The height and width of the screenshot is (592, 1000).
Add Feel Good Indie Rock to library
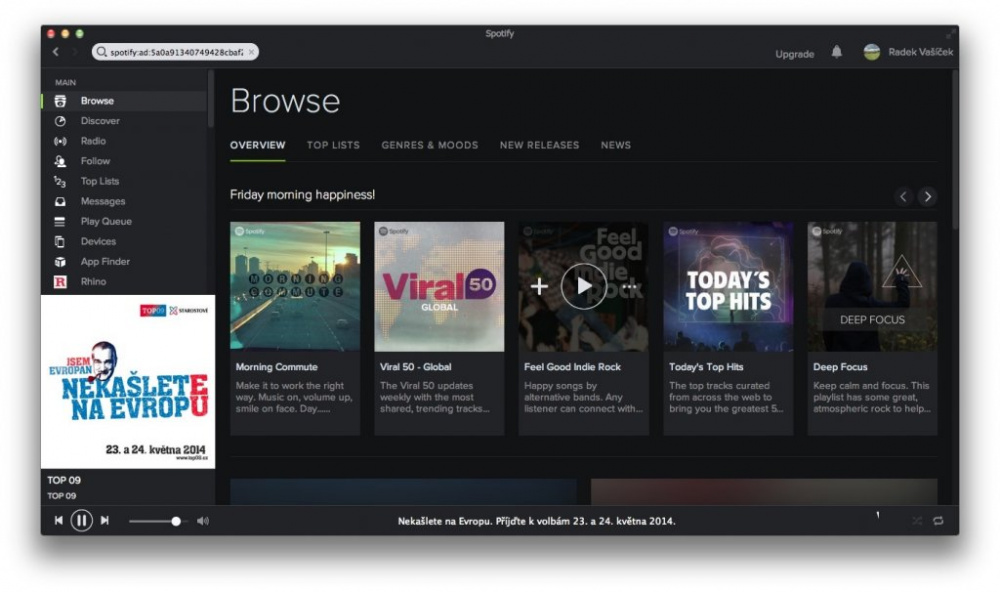[539, 286]
